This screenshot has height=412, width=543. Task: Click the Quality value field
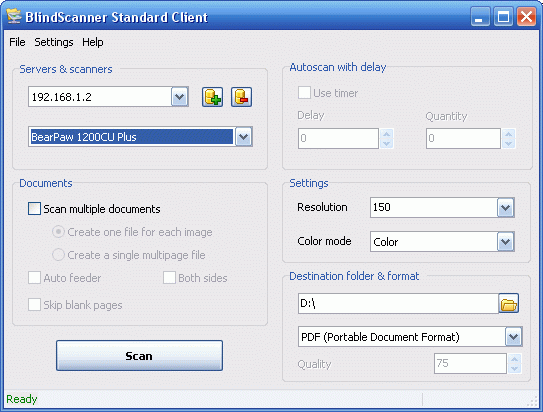[470, 364]
